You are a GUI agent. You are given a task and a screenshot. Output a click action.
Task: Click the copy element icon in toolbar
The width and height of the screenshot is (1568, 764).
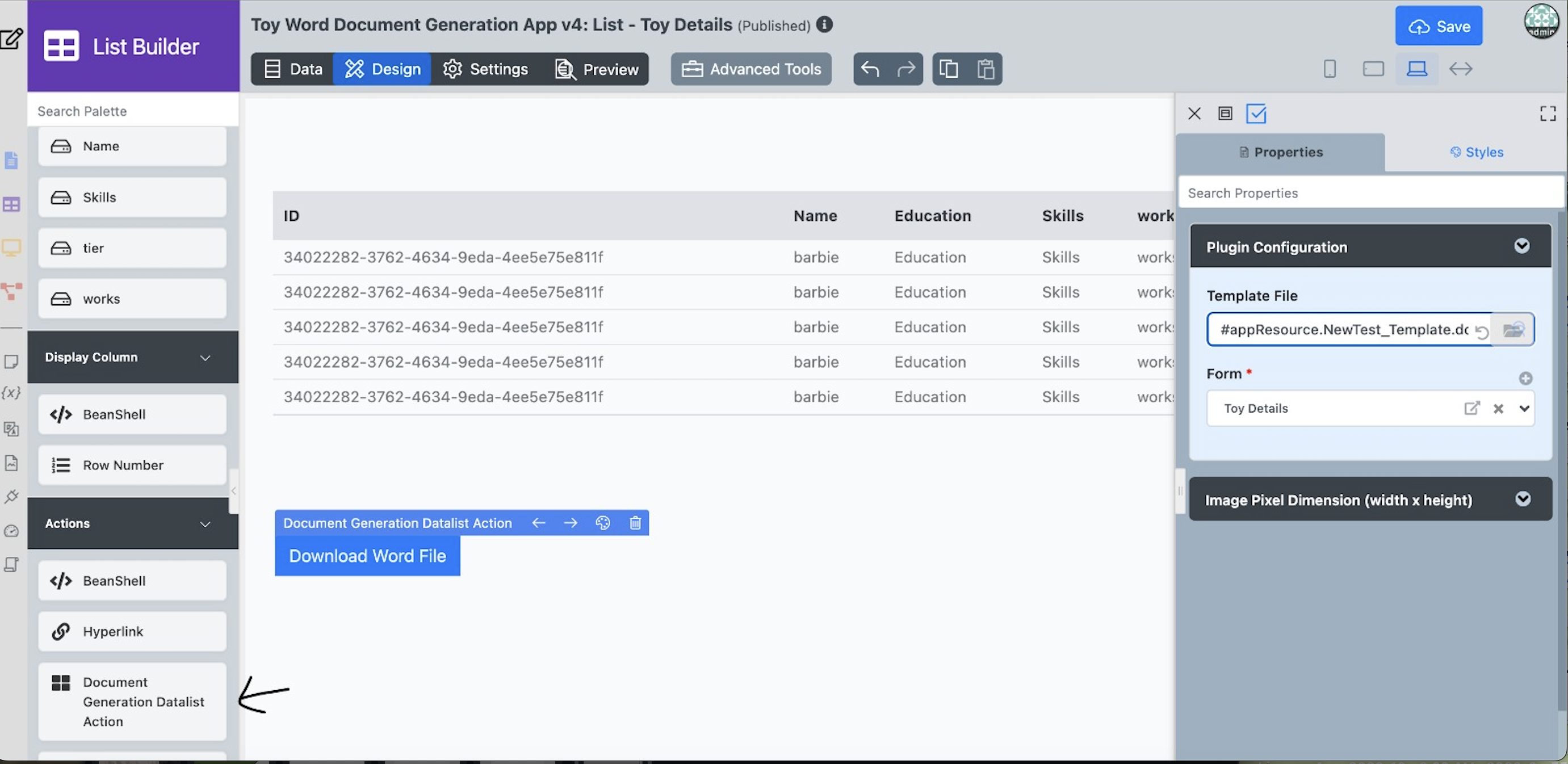(949, 69)
